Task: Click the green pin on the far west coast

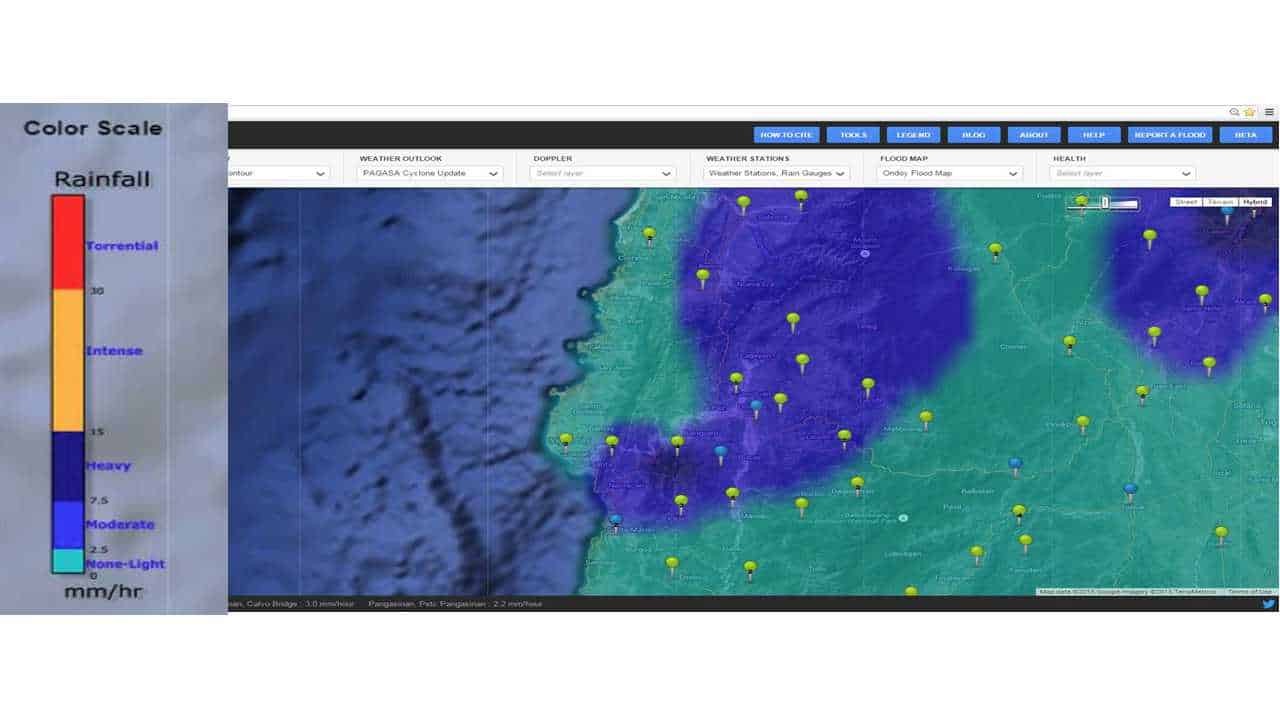Action: (566, 440)
